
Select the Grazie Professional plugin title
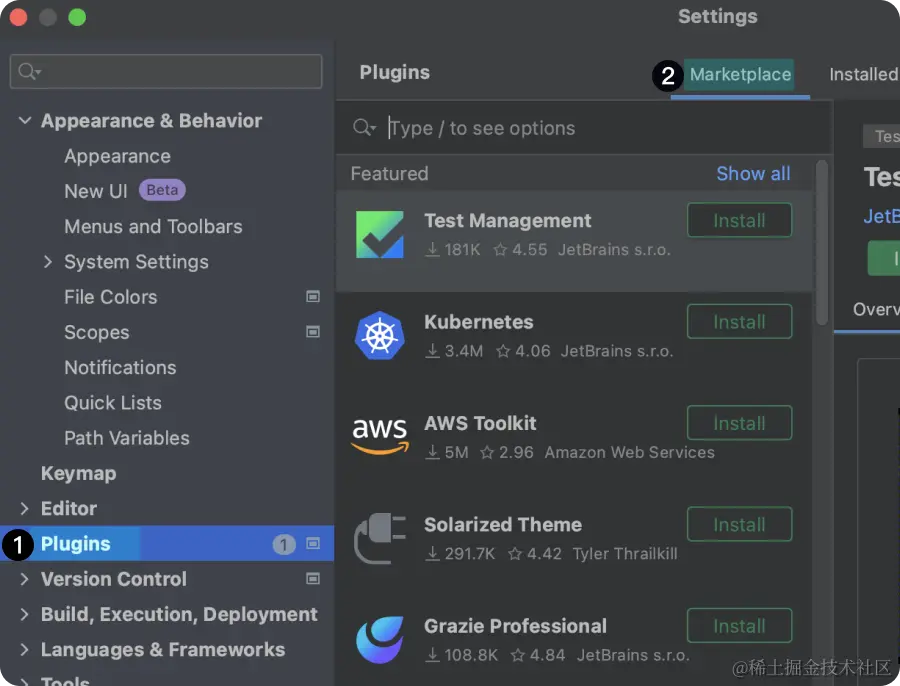tap(515, 626)
